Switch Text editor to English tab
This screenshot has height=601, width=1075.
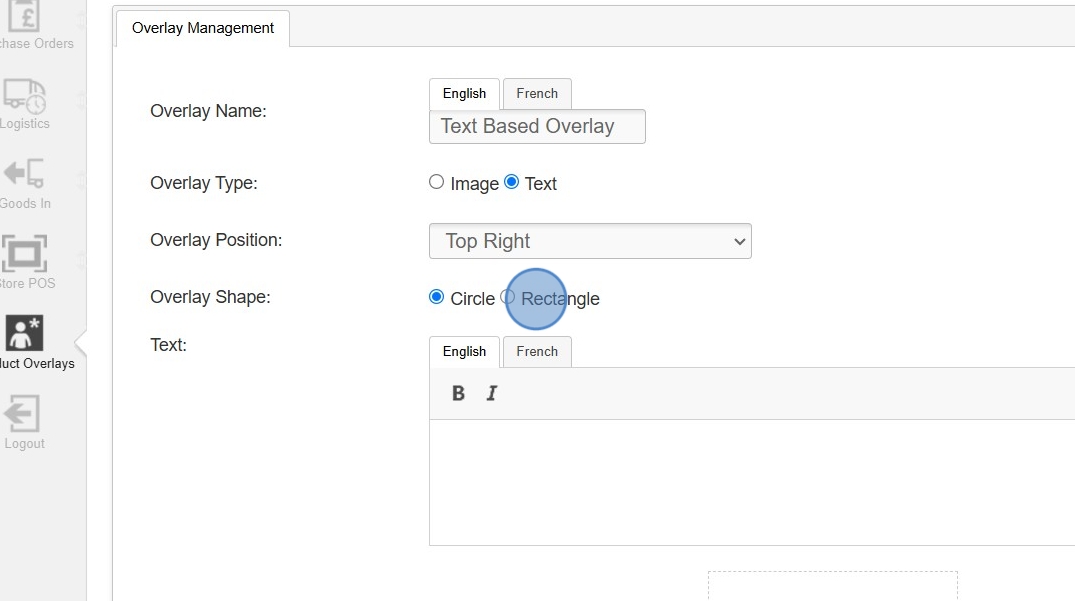tap(464, 352)
